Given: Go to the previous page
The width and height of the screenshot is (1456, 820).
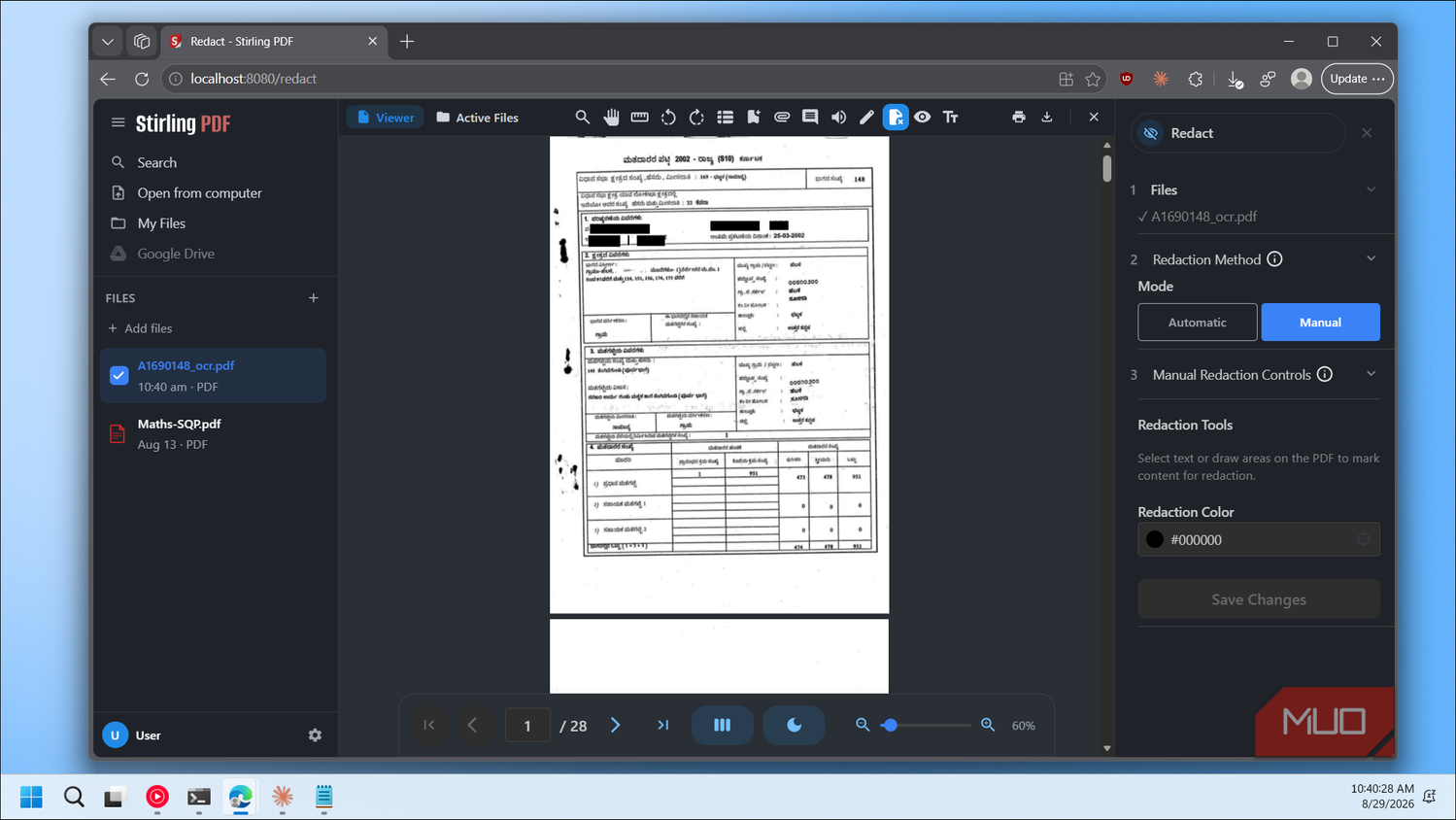Looking at the screenshot, I should (x=473, y=725).
